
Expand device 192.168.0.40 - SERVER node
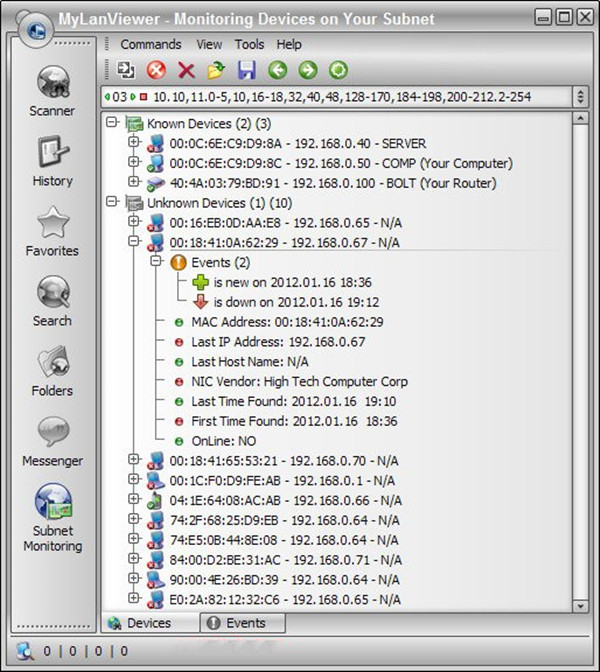[133, 143]
